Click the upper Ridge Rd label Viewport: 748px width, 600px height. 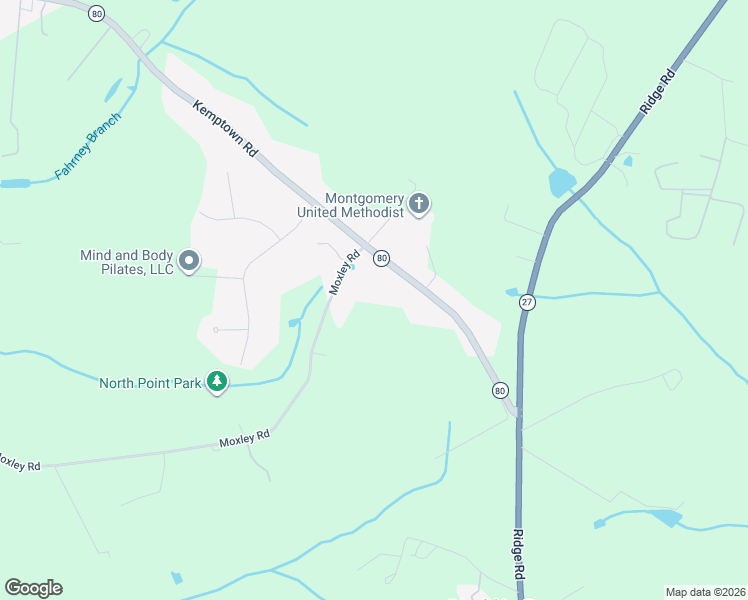click(x=657, y=92)
